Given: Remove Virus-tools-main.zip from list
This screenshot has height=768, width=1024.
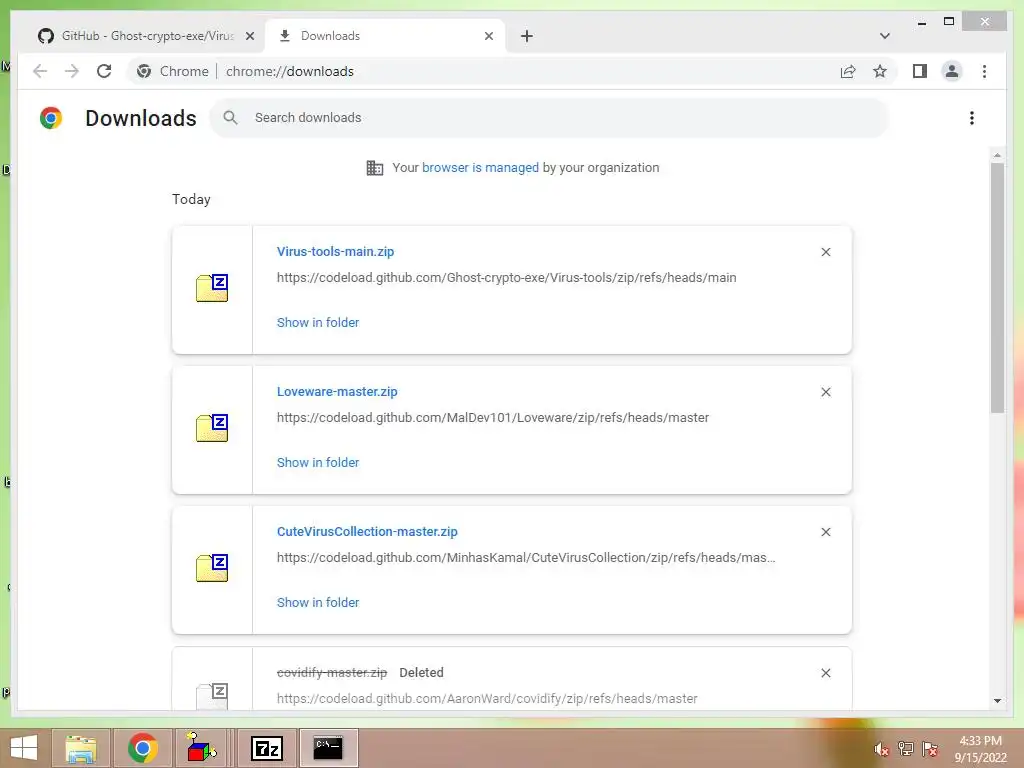Looking at the screenshot, I should pyautogui.click(x=825, y=252).
